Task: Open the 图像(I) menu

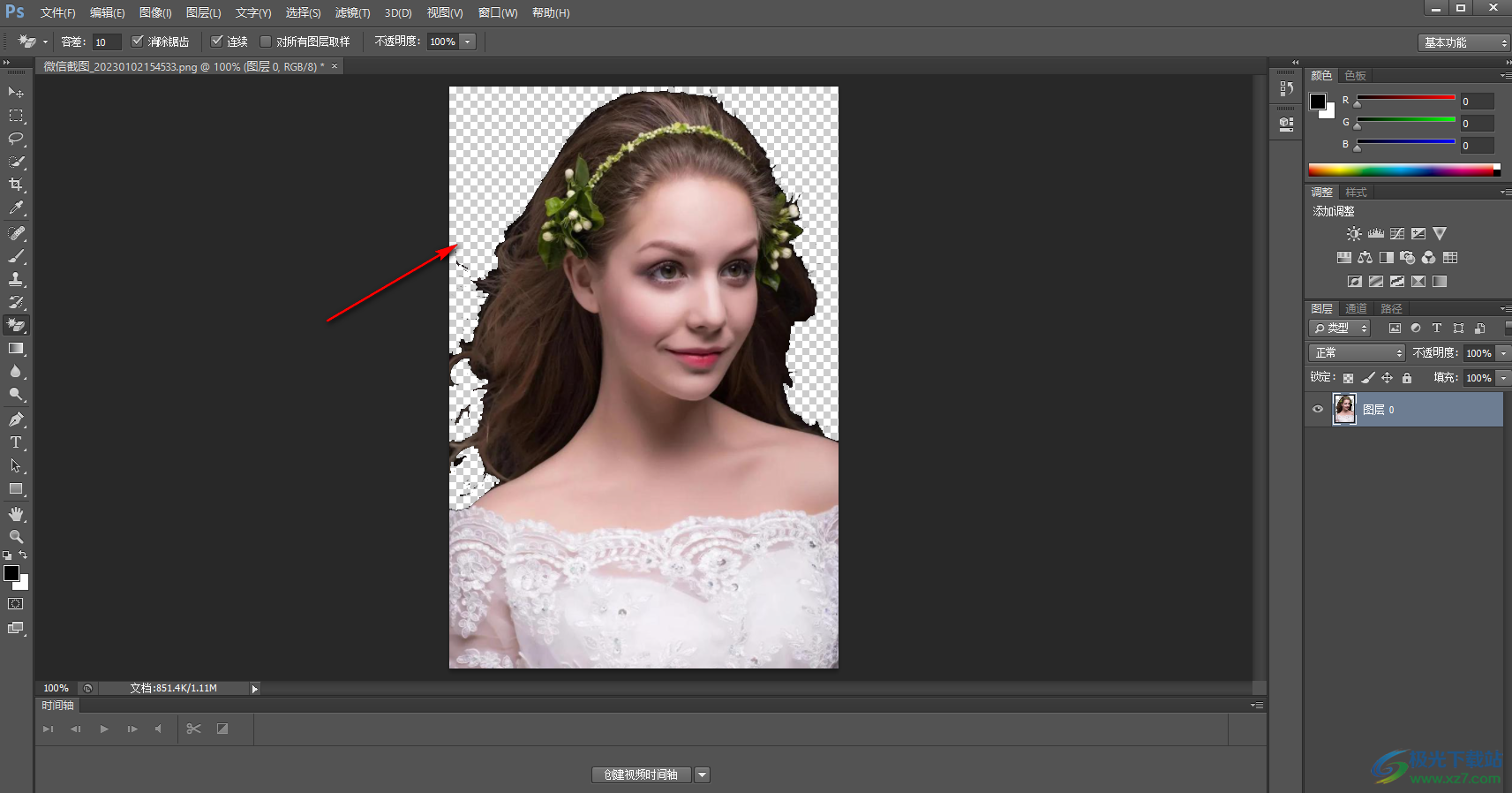Action: (x=155, y=12)
